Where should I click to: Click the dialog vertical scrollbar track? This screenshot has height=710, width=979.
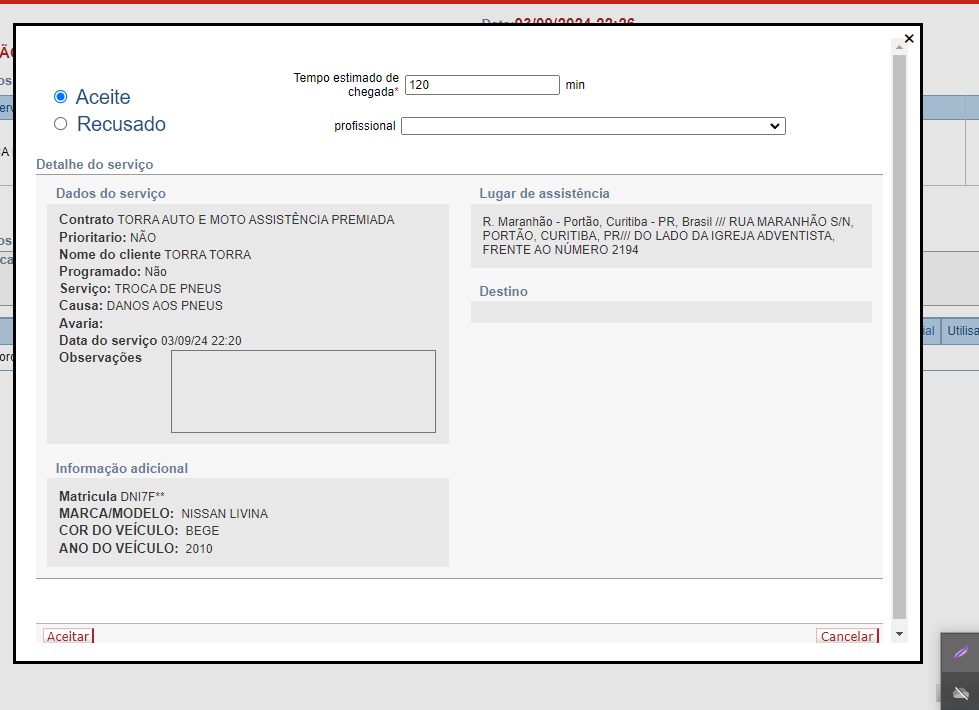[x=899, y=337]
